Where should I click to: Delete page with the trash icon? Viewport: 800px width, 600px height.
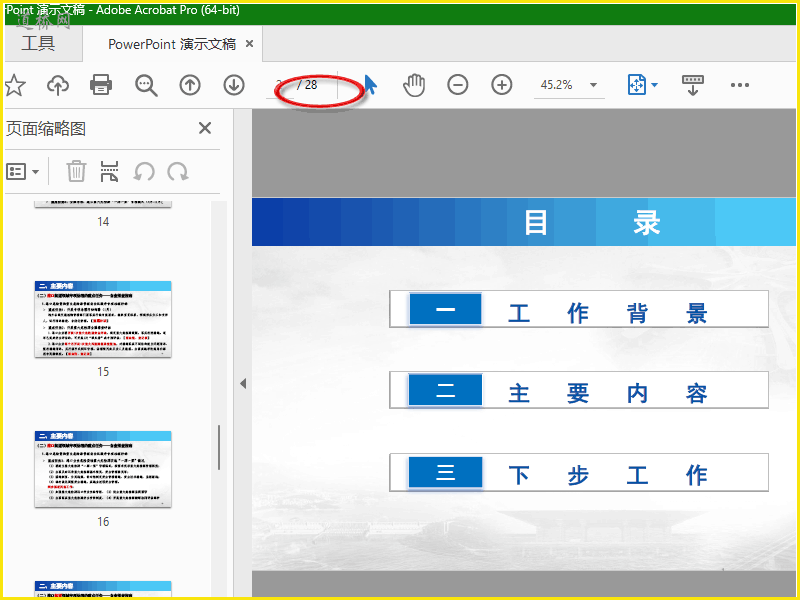[76, 171]
